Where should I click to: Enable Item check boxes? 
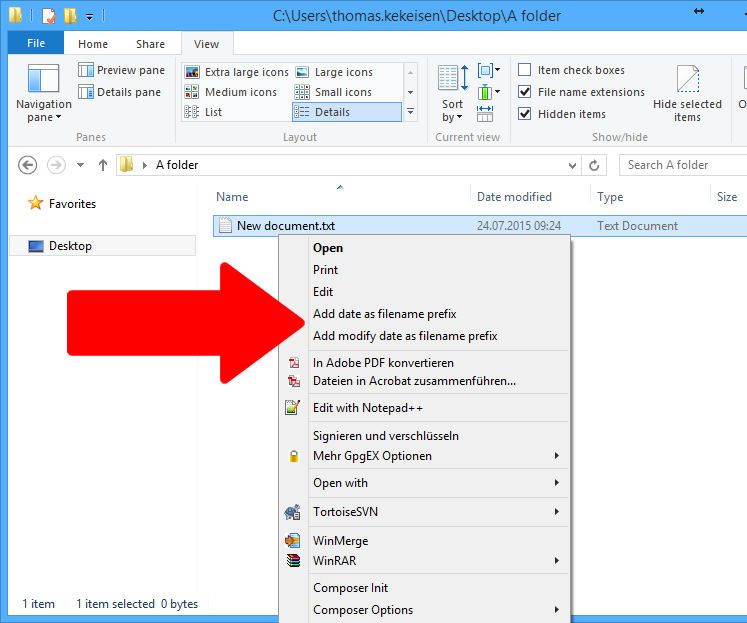click(x=525, y=70)
